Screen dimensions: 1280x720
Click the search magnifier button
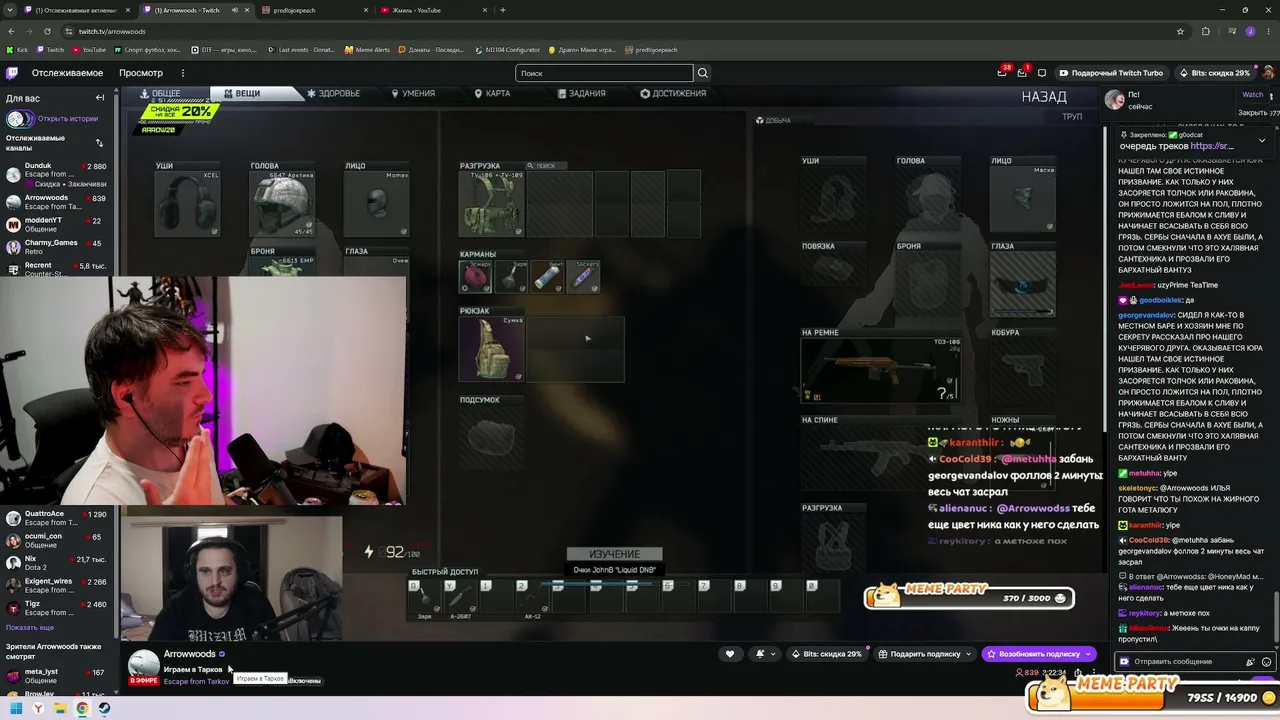tap(703, 73)
